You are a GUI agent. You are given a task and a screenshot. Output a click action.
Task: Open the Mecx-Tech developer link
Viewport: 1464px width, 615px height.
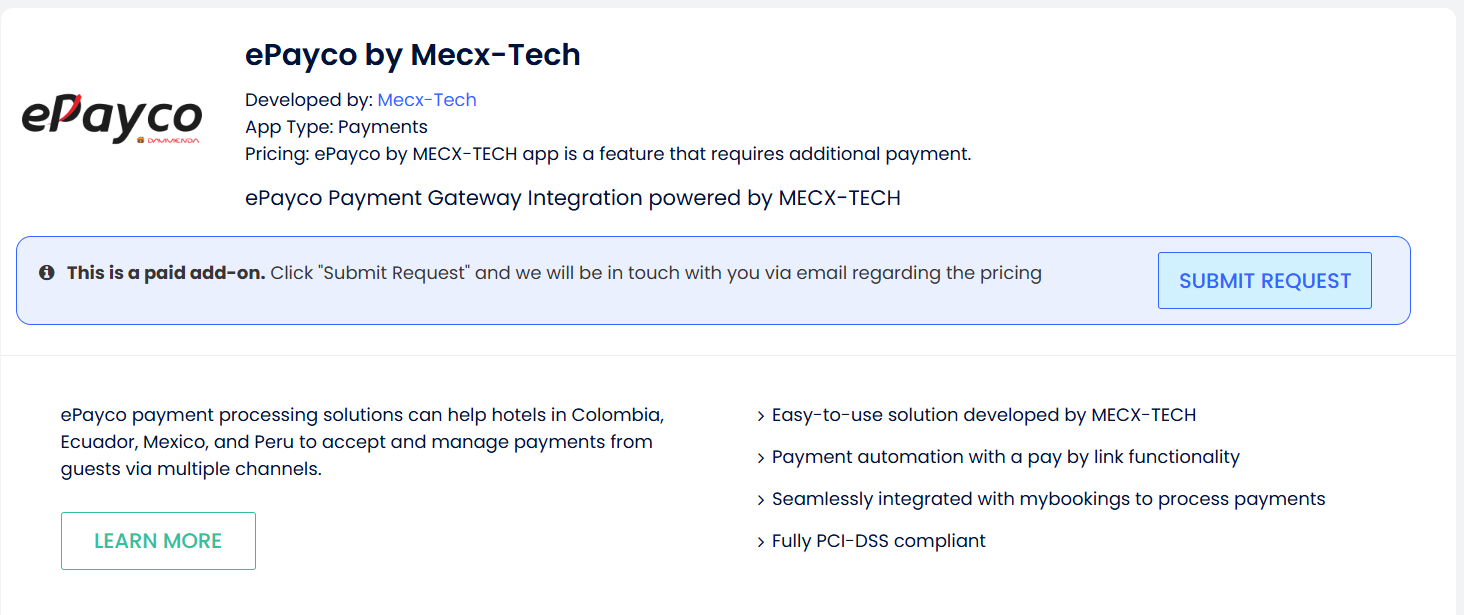[x=427, y=100]
